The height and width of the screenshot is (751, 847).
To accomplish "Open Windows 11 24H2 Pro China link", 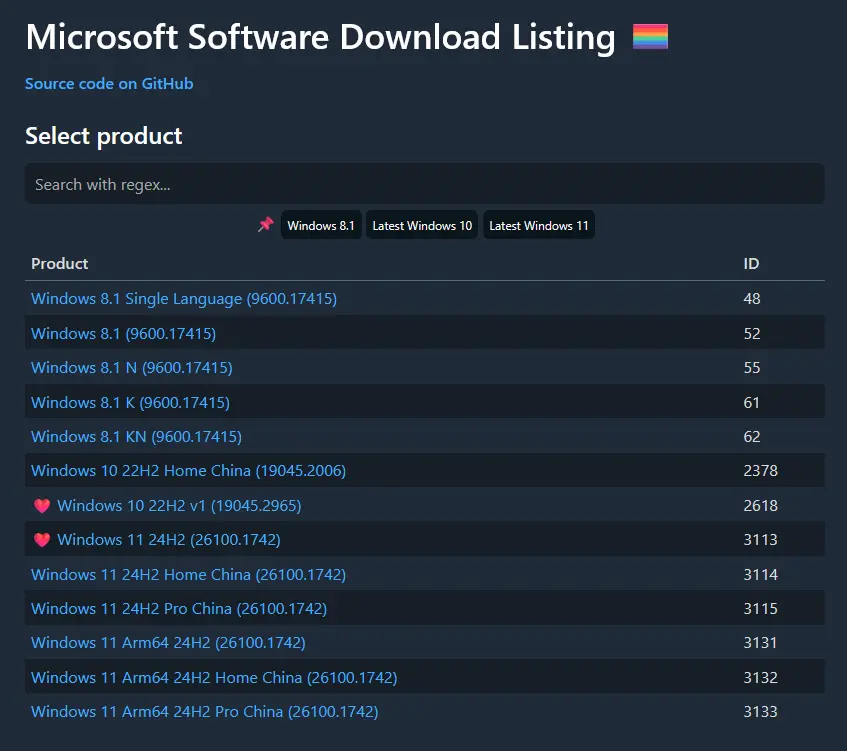I will coord(179,609).
